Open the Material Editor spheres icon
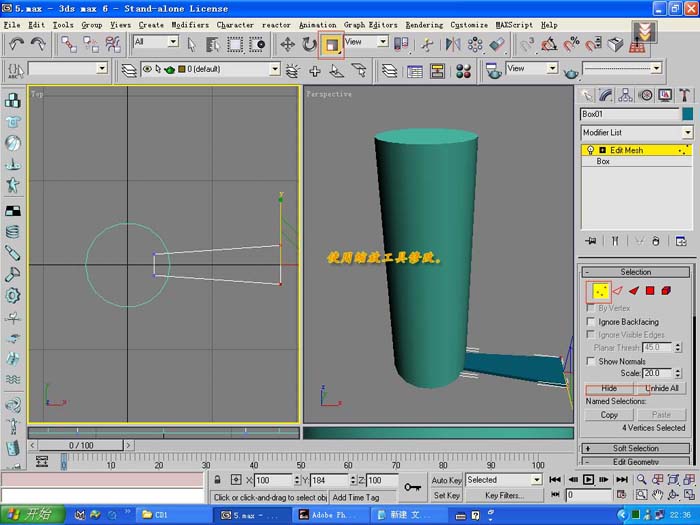700x525 pixels. 463,71
